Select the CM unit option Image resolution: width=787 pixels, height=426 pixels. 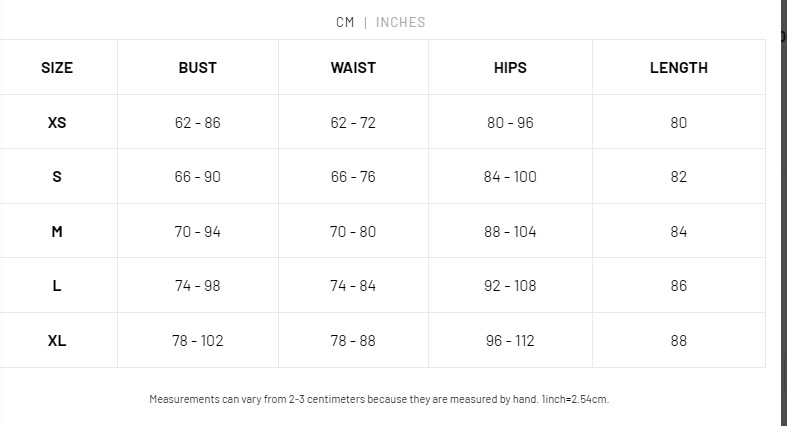[x=345, y=23]
